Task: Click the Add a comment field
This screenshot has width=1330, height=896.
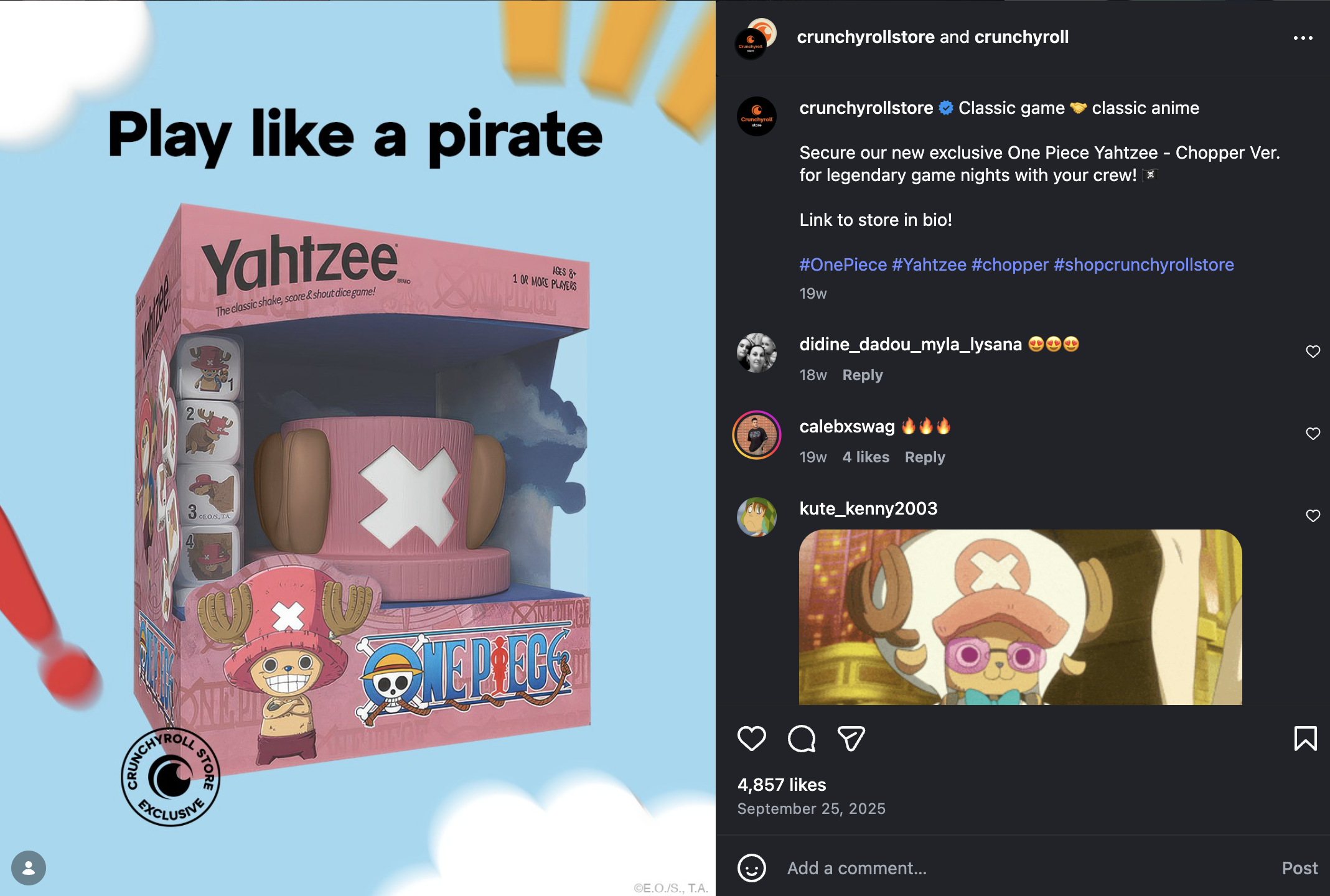Action: (x=1021, y=868)
